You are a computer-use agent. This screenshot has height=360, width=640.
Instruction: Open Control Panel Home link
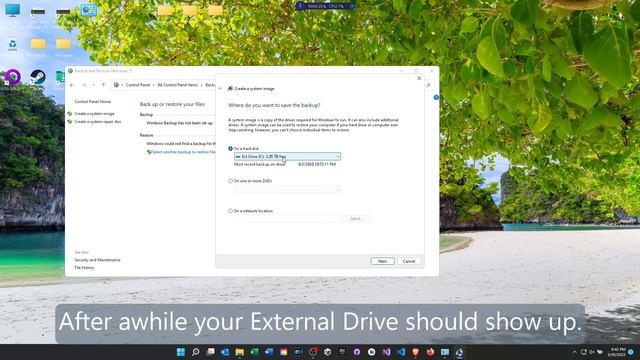(93, 102)
